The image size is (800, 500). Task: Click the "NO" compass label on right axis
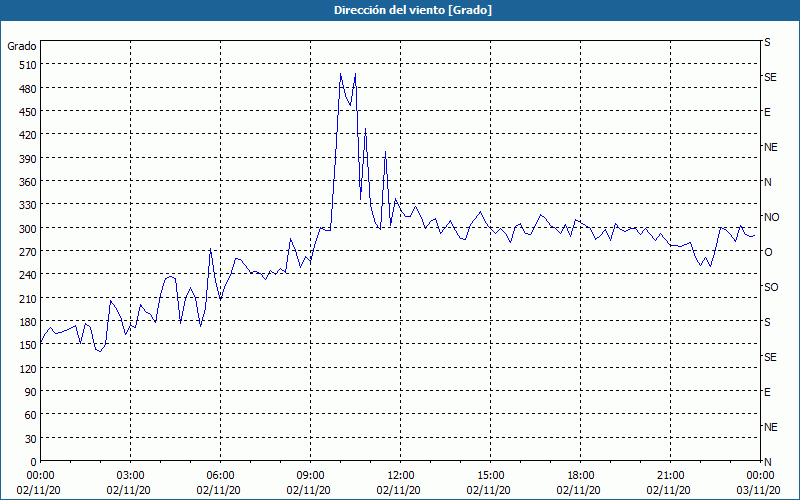[771, 217]
